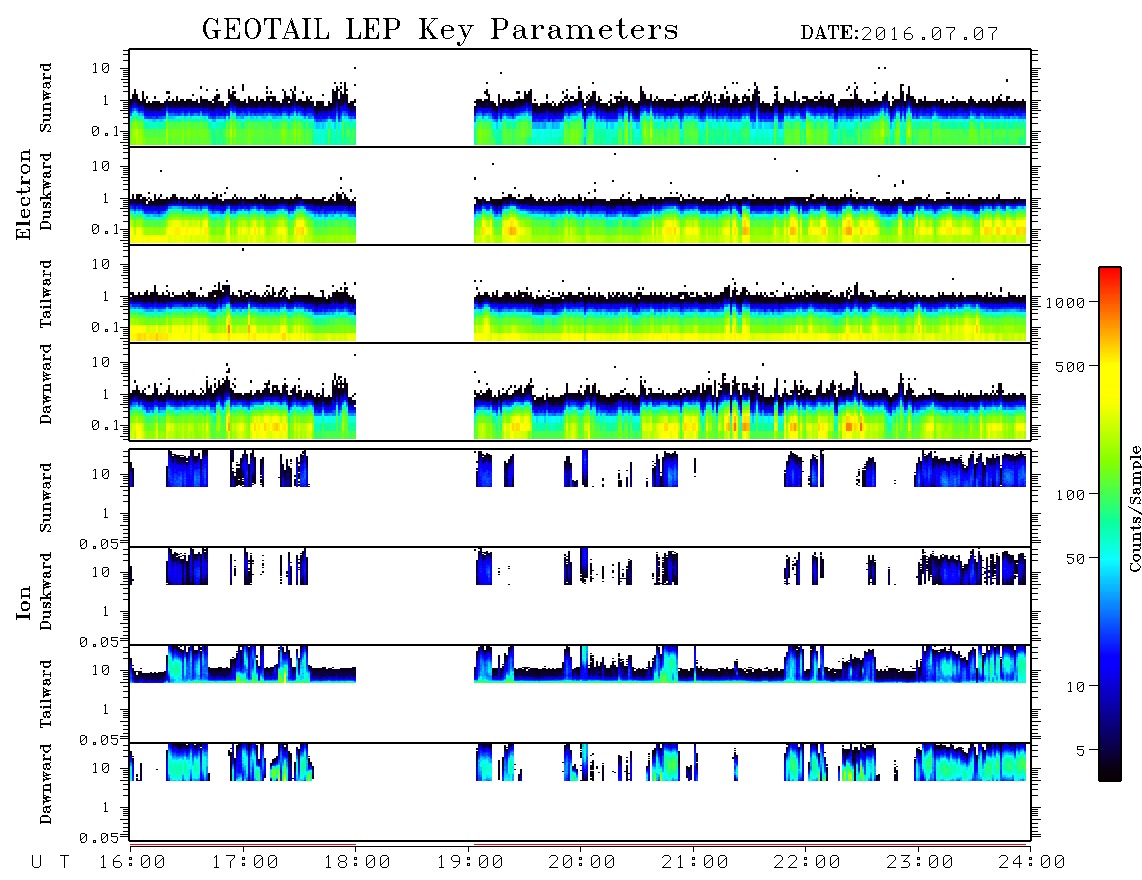1142x880 pixels.
Task: Click the 100 tick on the color bar
Action: (1071, 495)
